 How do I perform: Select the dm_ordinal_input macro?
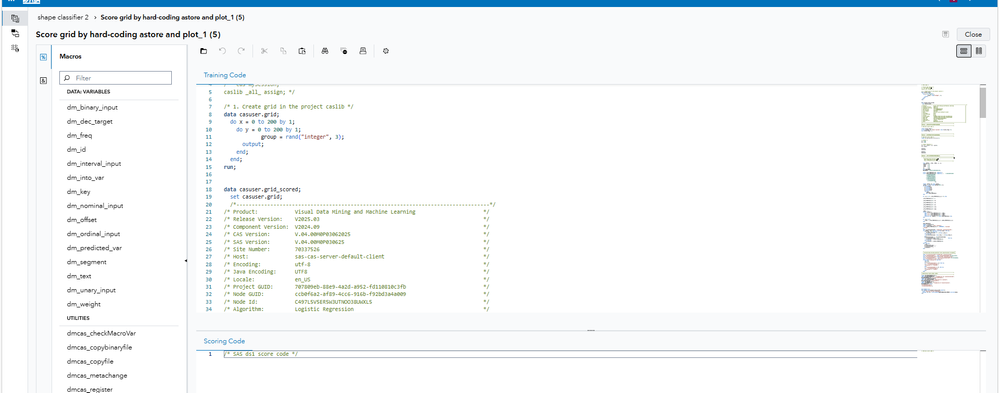(93, 234)
